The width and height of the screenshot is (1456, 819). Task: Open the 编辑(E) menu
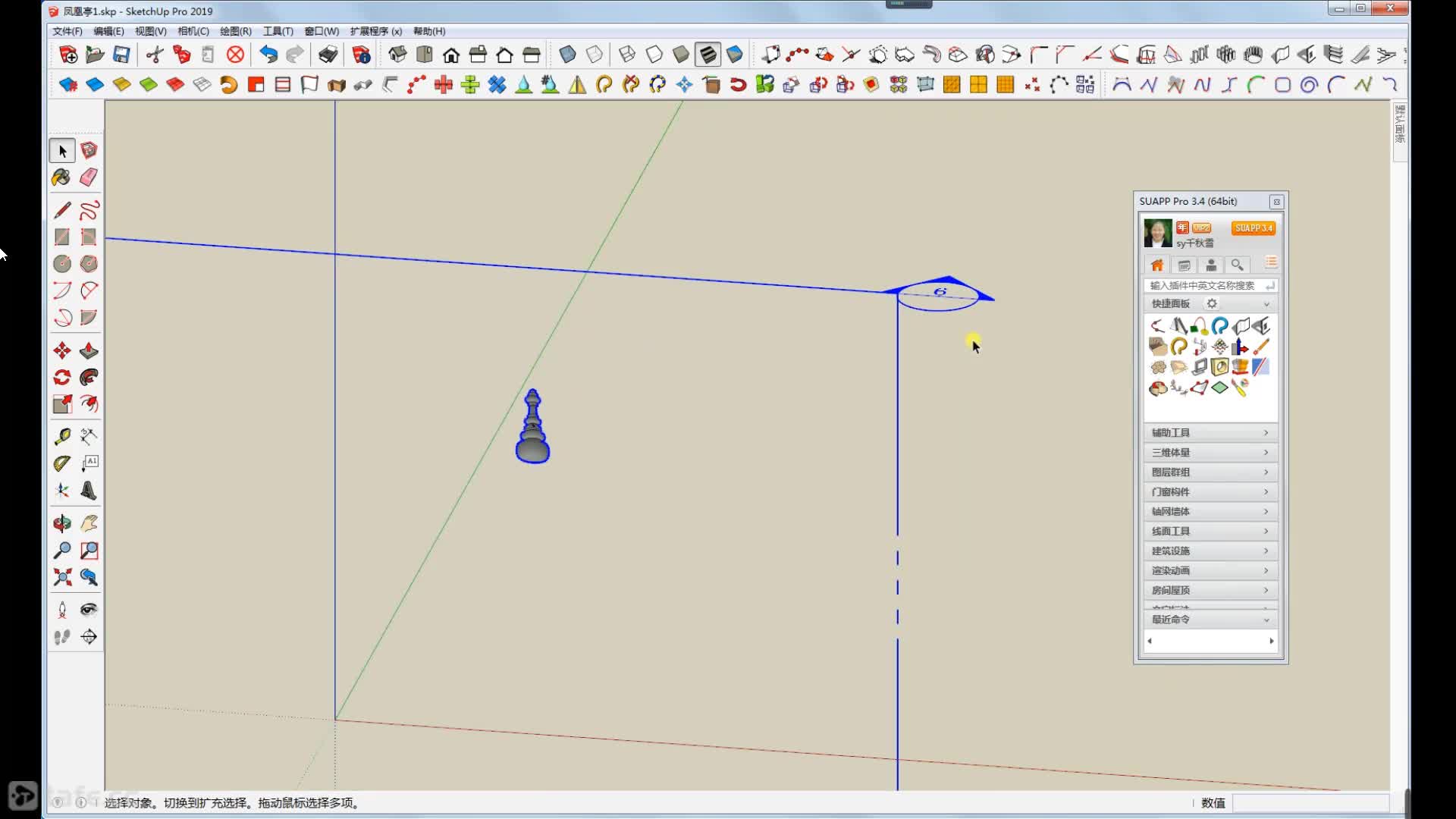point(108,31)
